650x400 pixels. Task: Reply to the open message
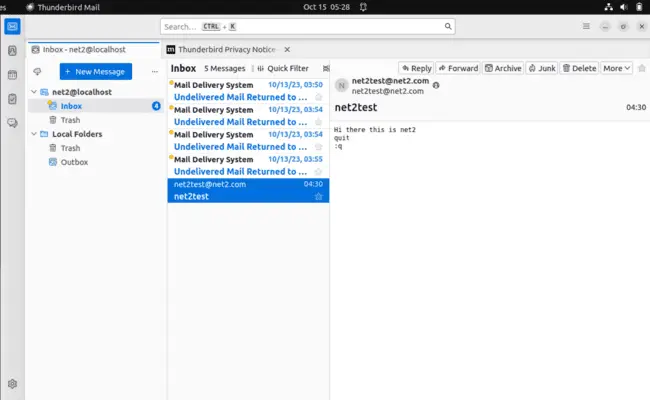click(416, 68)
